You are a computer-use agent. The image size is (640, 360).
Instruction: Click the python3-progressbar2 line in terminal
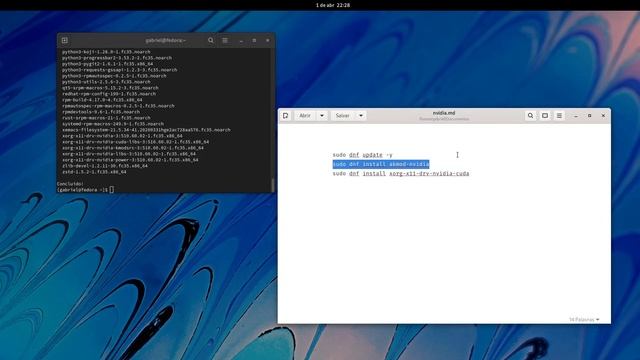117,58
